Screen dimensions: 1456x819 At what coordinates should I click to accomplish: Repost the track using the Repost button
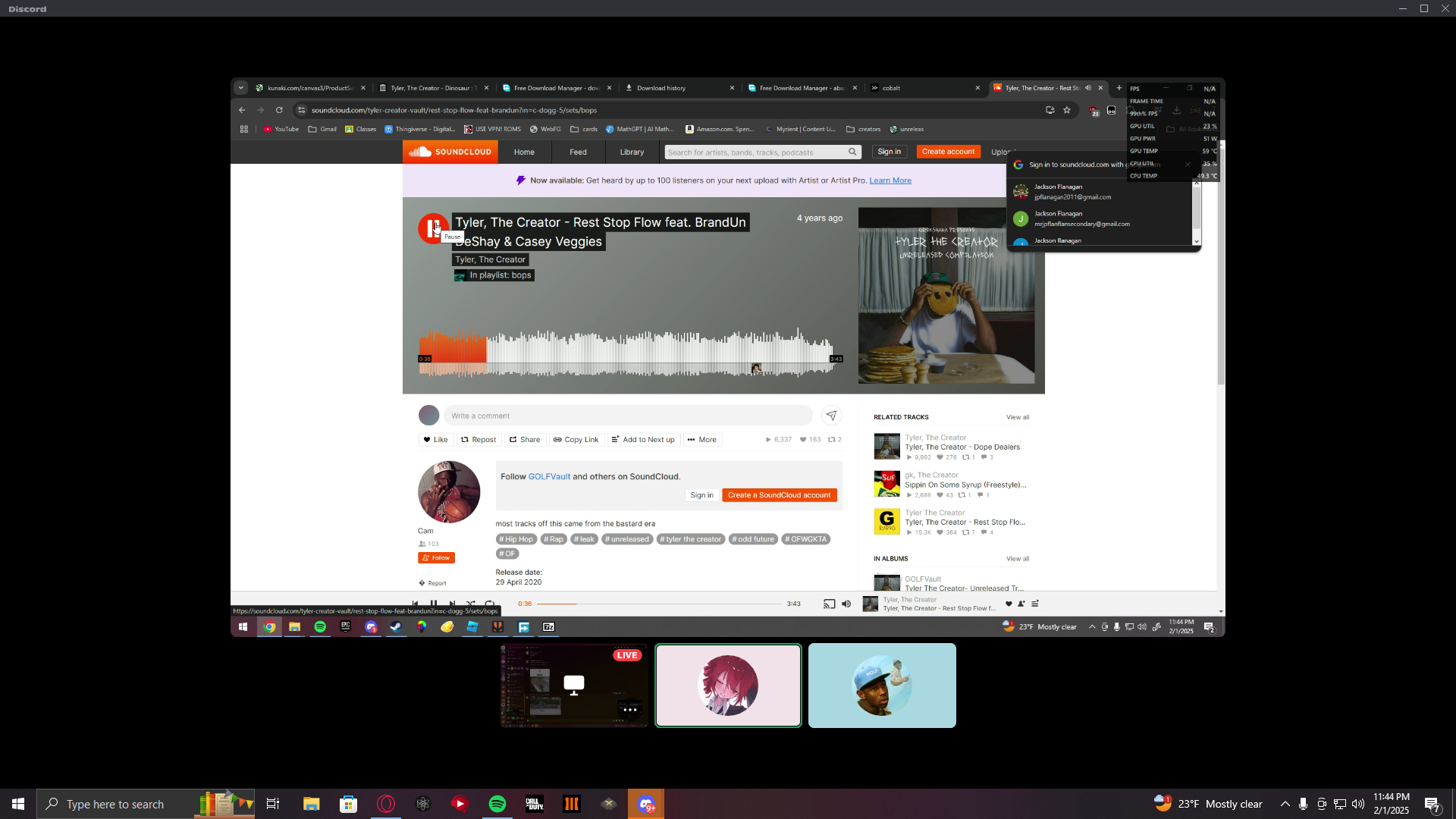479,440
